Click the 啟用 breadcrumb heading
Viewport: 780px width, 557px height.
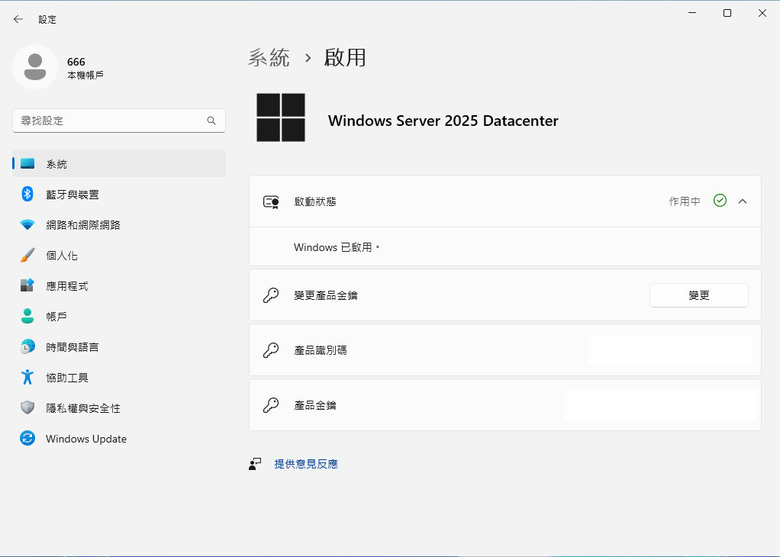[x=345, y=58]
